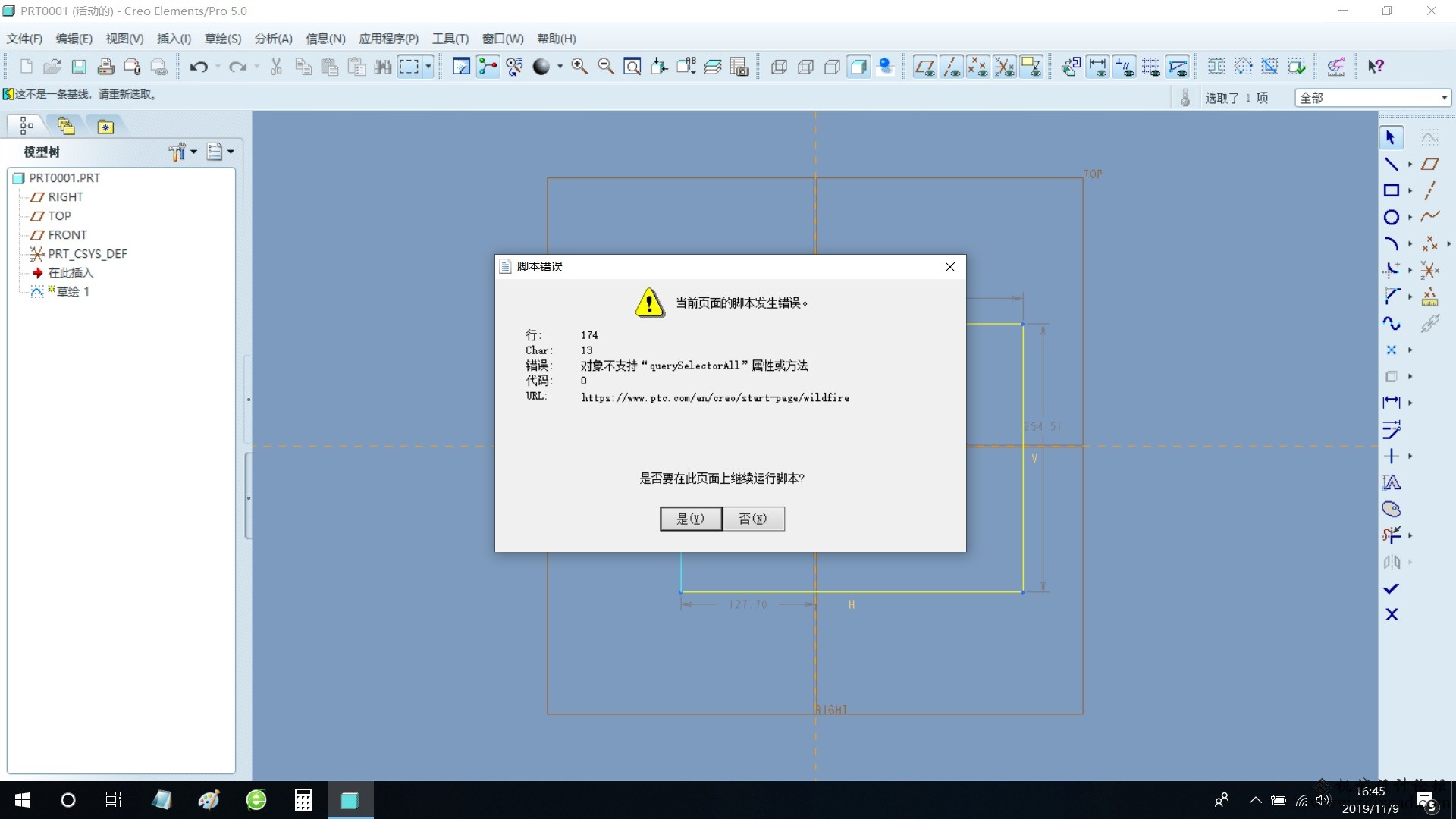Toggle sketch dimensions display
This screenshot has height=819, width=1456.
[1097, 67]
